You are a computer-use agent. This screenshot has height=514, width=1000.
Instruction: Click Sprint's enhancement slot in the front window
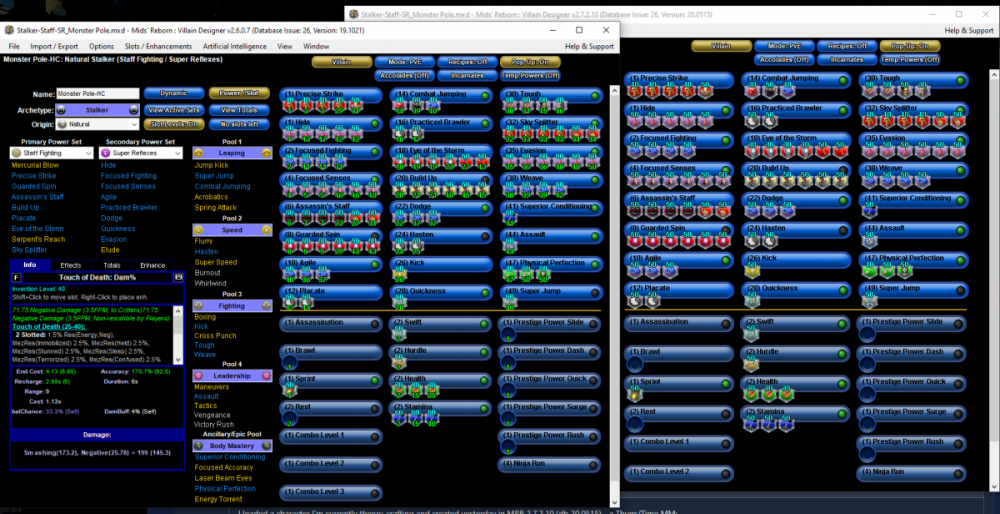[x=289, y=389]
